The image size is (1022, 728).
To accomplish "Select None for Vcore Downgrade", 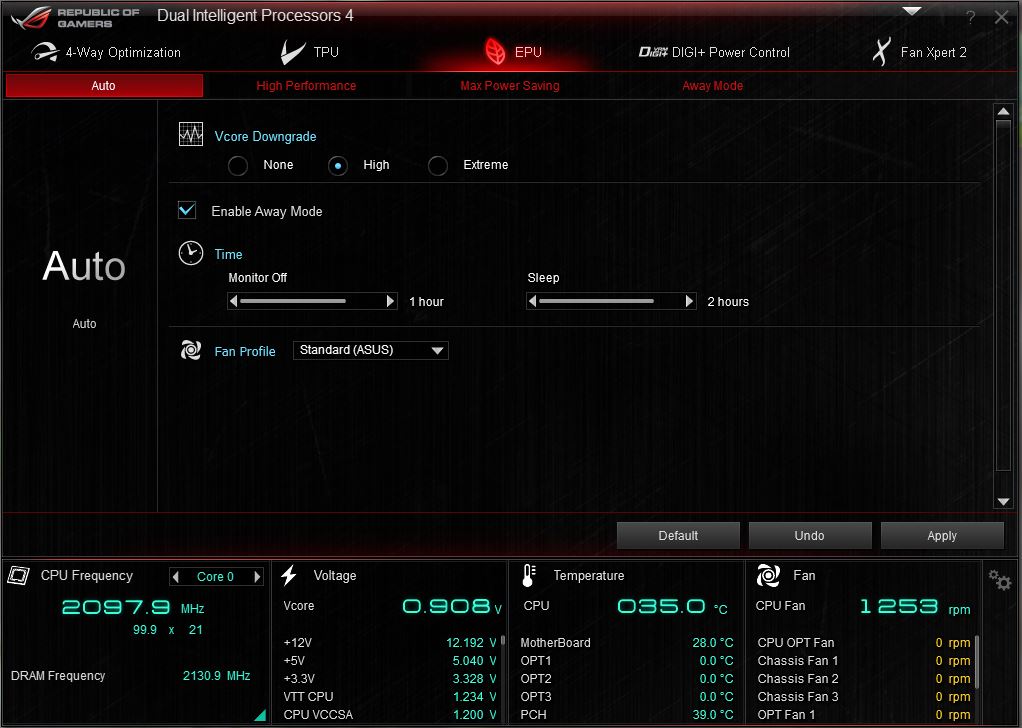I will point(238,166).
